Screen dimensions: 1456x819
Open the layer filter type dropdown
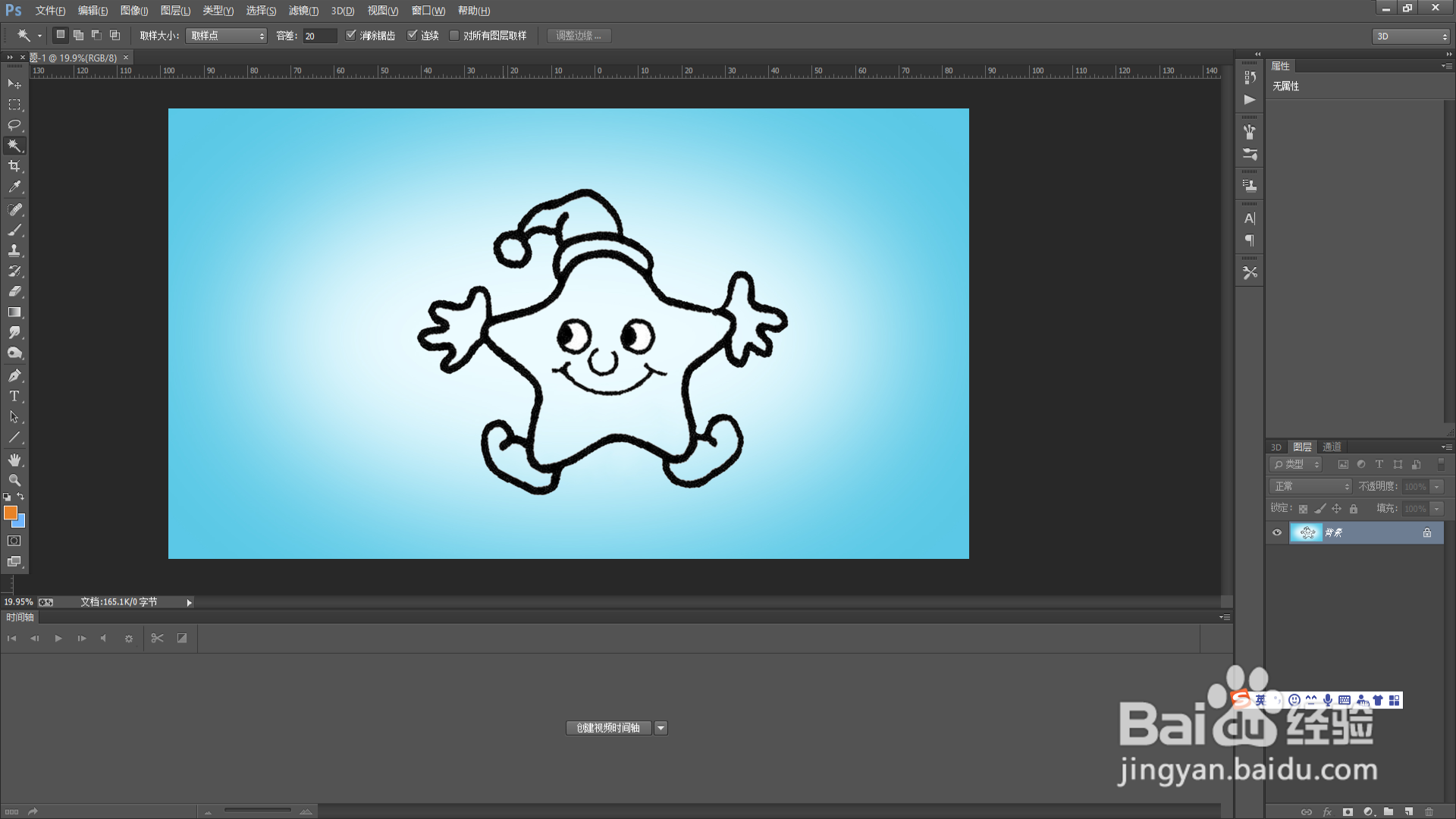tap(1295, 464)
